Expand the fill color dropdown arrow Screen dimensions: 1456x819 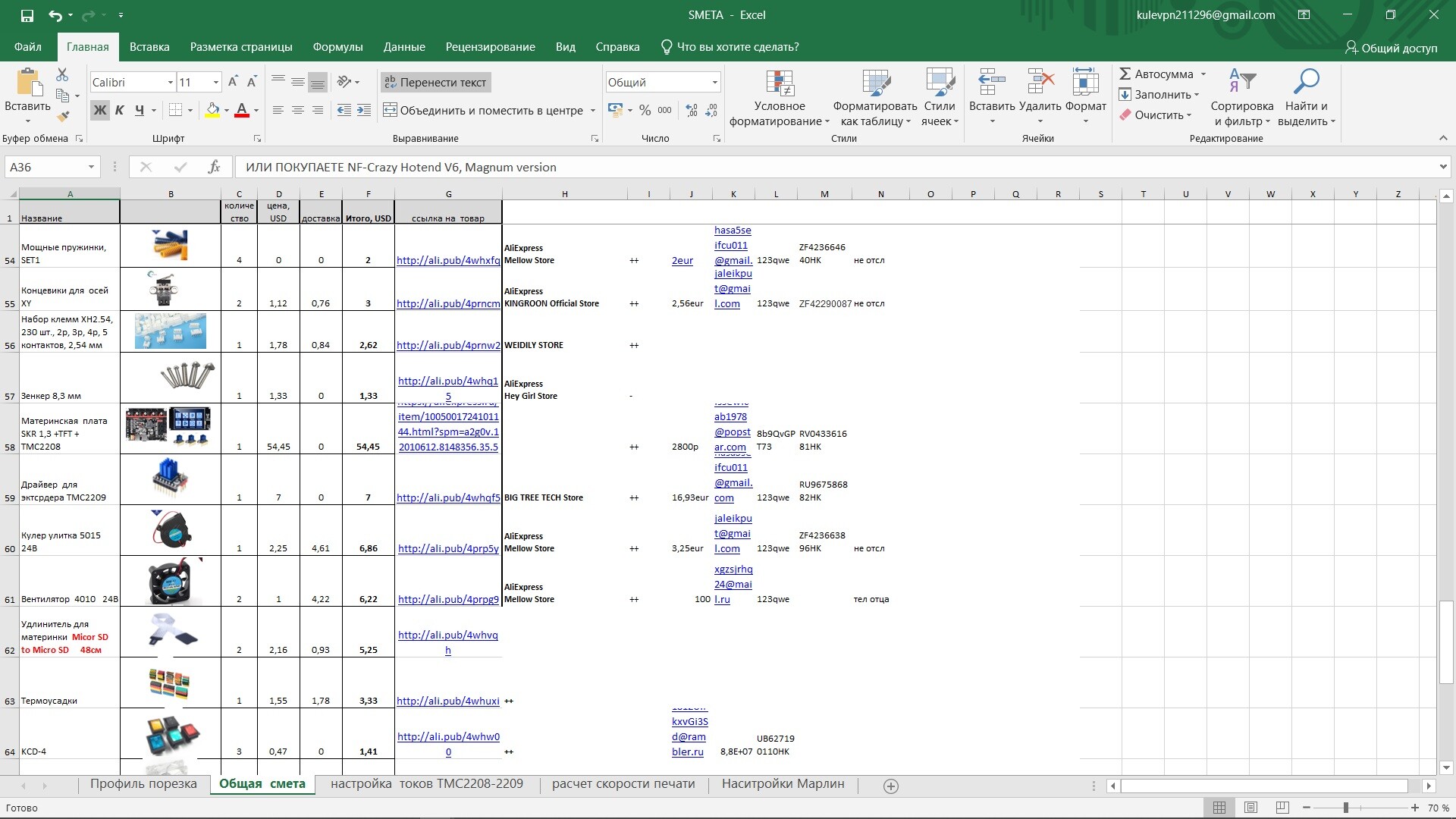coord(225,110)
